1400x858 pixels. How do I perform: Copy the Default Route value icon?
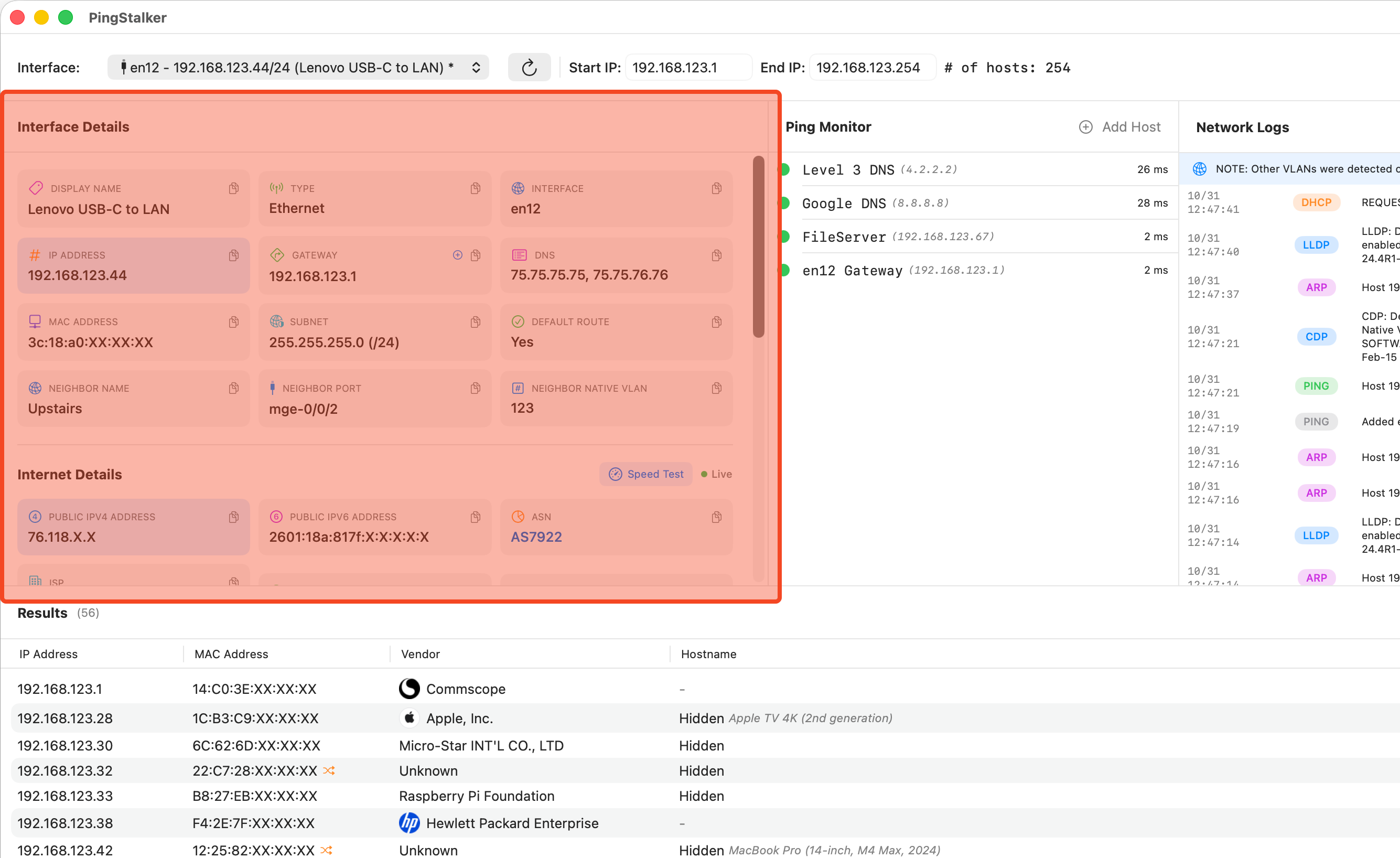coord(716,322)
